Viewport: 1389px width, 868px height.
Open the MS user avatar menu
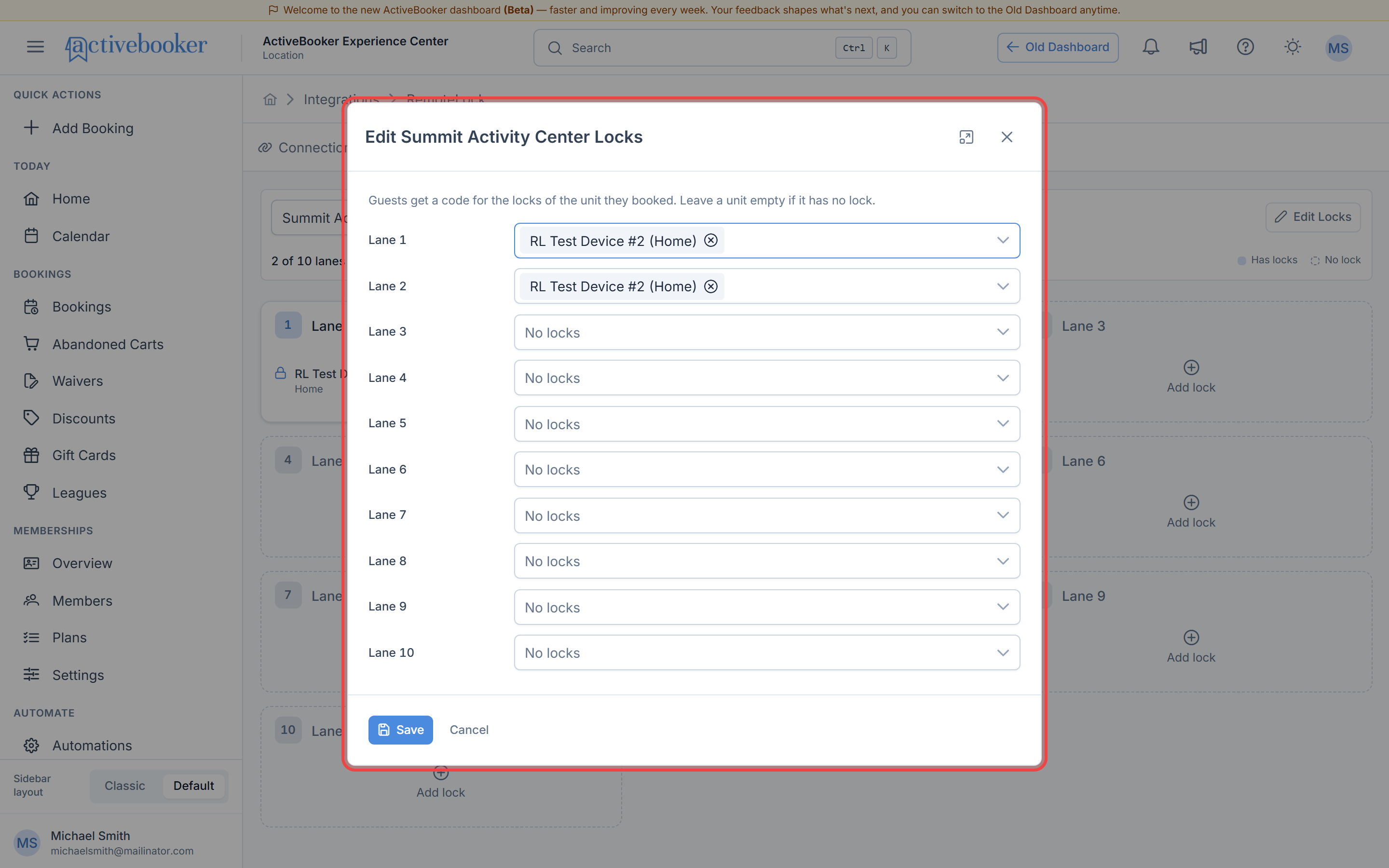(1338, 48)
